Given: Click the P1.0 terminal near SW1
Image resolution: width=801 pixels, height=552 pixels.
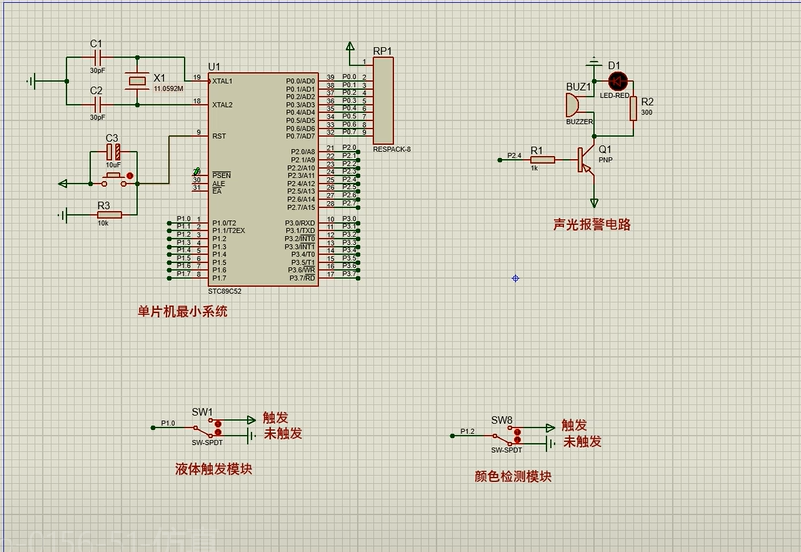Looking at the screenshot, I should click(x=168, y=424).
